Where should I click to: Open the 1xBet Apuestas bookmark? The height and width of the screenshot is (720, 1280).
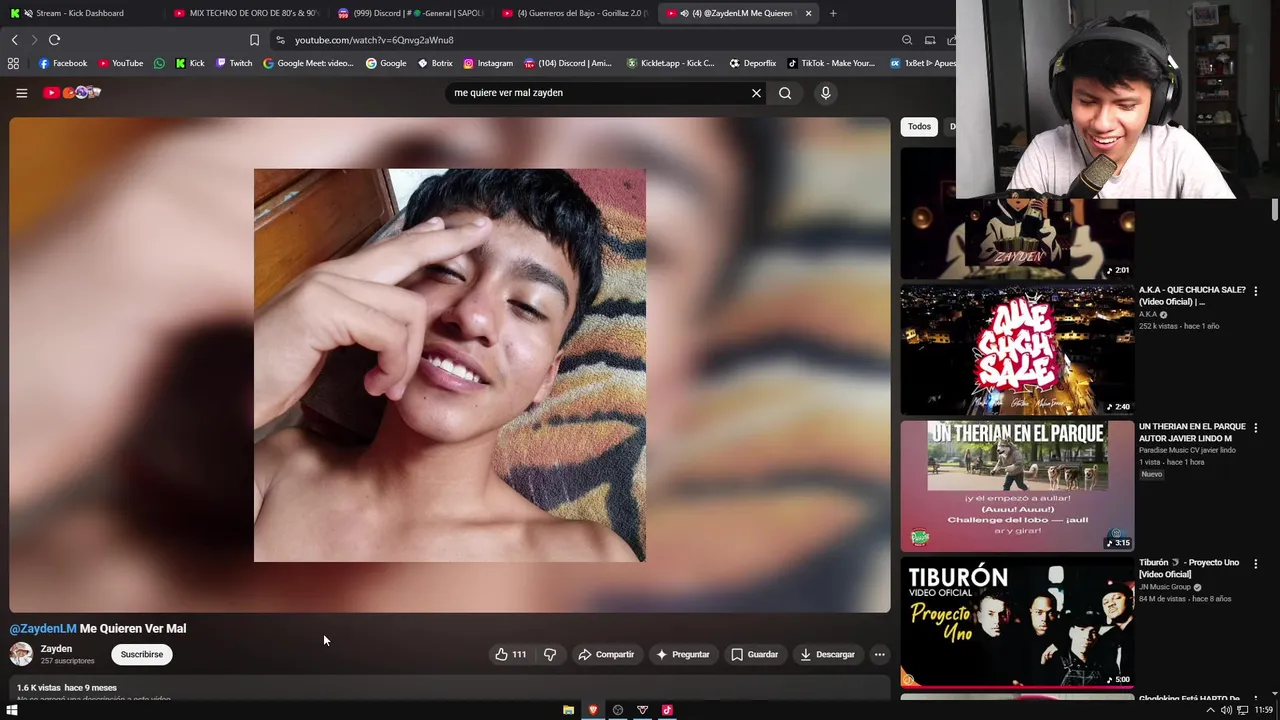(922, 63)
